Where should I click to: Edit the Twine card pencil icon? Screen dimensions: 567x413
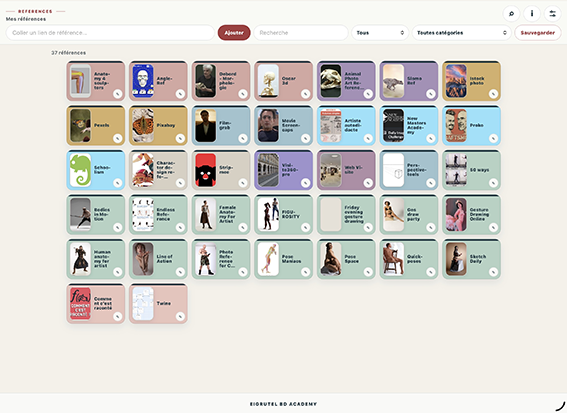[x=180, y=316]
